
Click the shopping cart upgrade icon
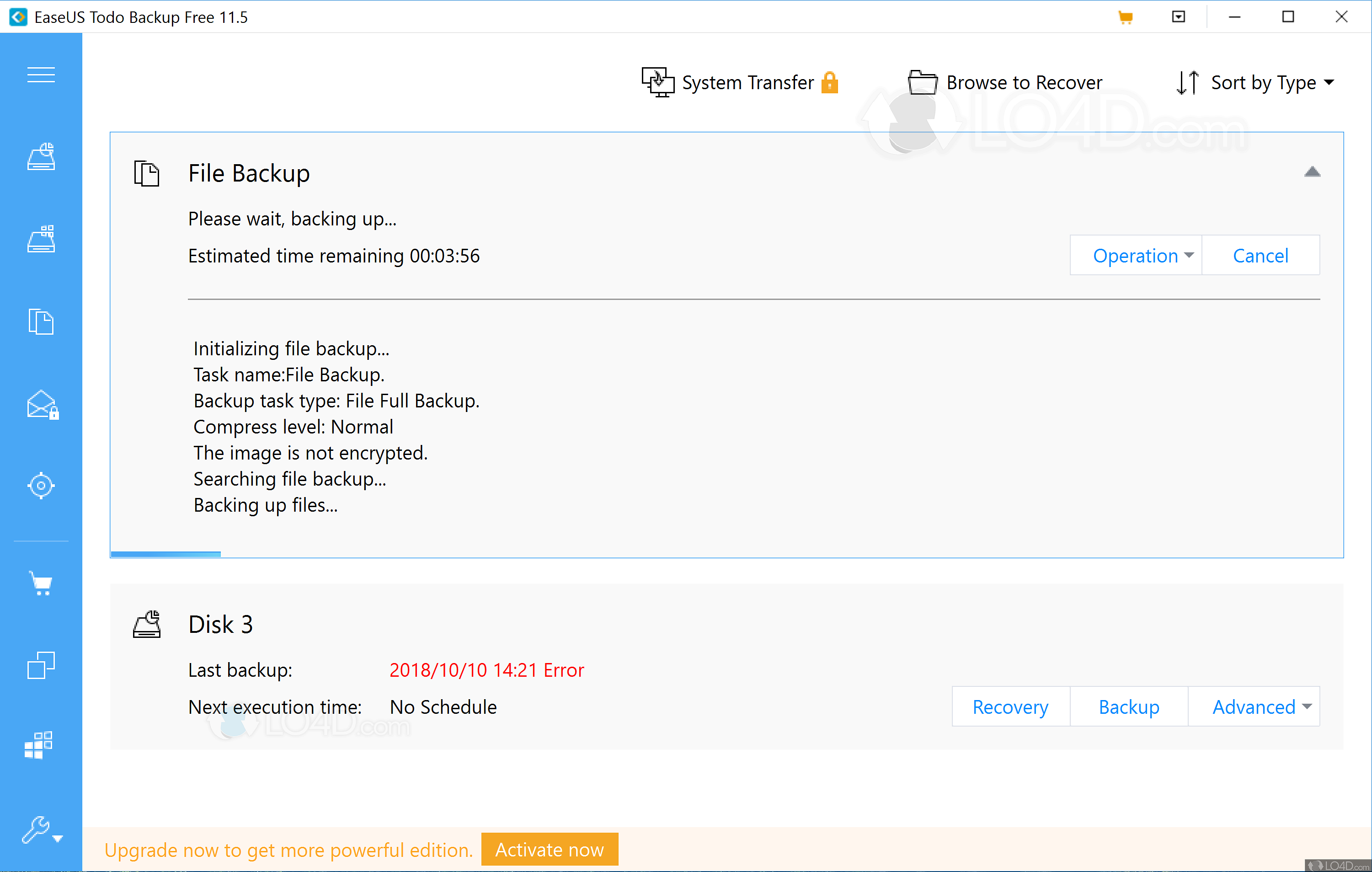tap(40, 583)
